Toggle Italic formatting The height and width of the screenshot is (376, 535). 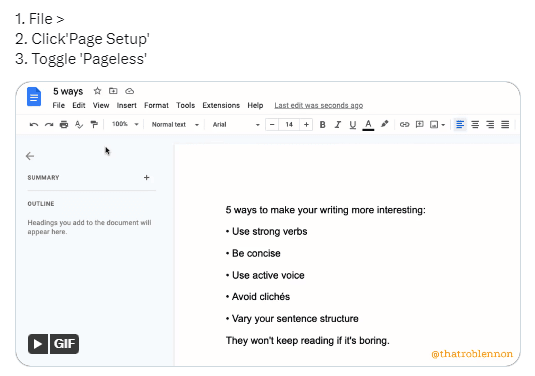point(337,125)
